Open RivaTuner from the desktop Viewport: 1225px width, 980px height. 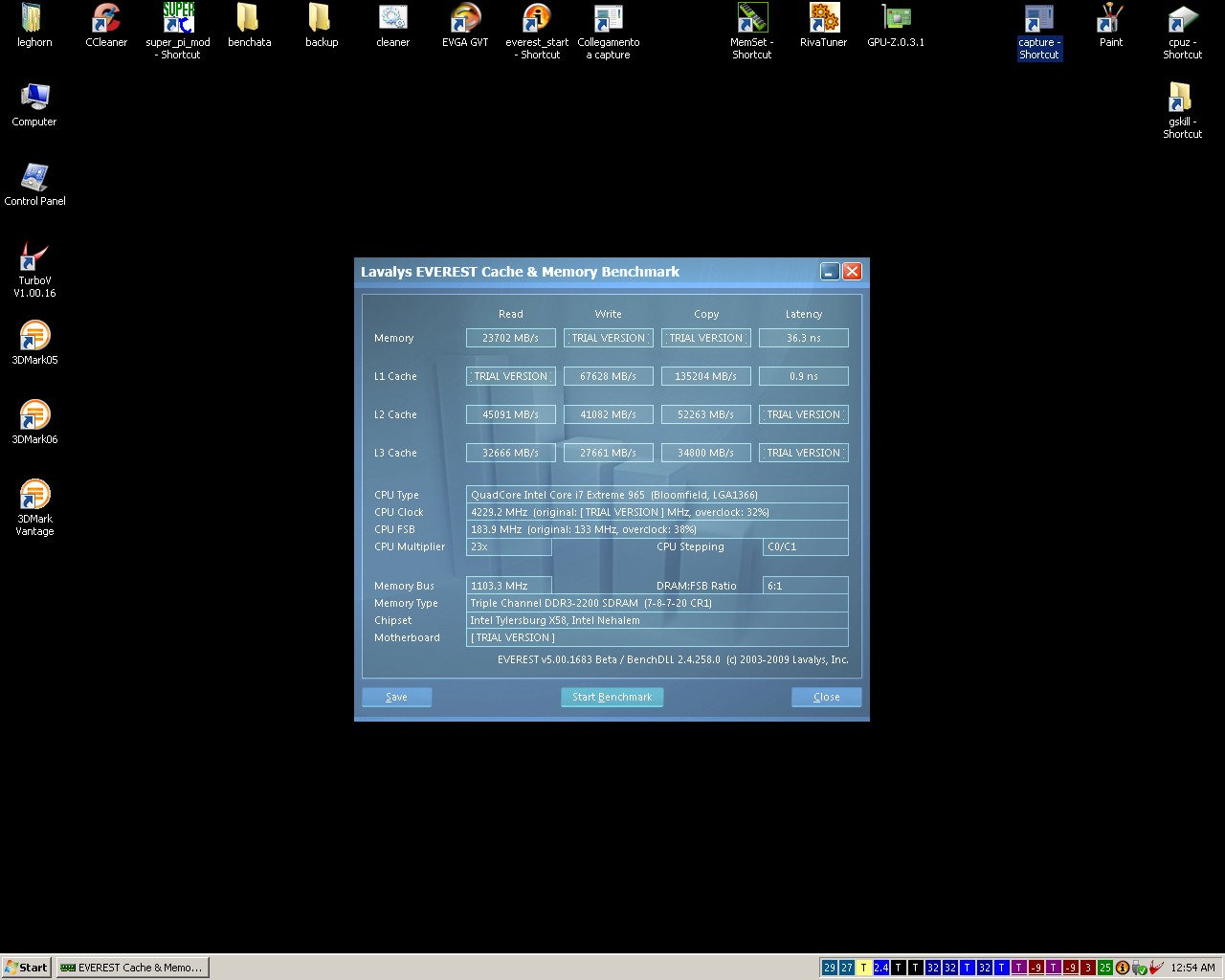pyautogui.click(x=824, y=25)
